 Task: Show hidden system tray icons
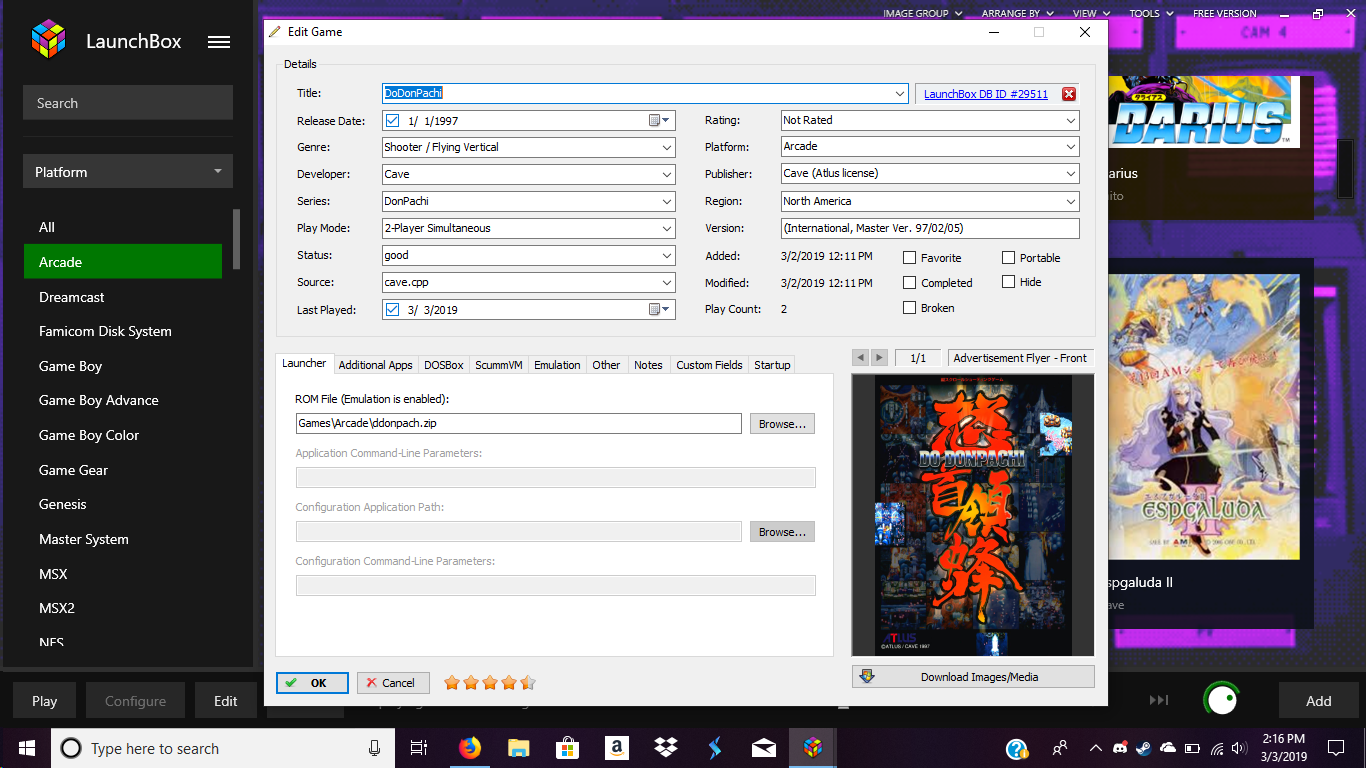[1096, 748]
